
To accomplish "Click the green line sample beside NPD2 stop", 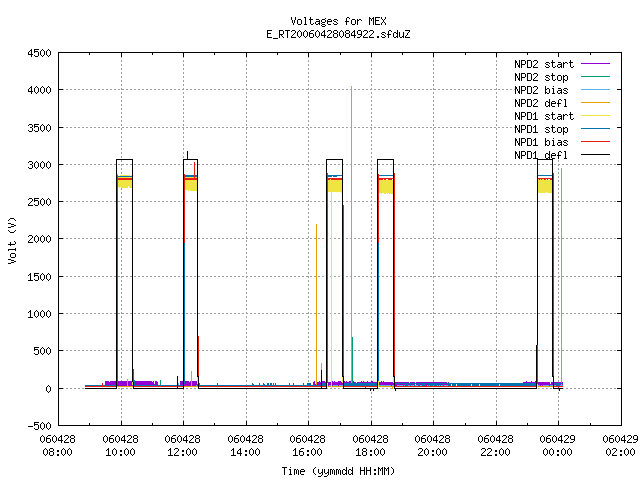I will tap(595, 76).
